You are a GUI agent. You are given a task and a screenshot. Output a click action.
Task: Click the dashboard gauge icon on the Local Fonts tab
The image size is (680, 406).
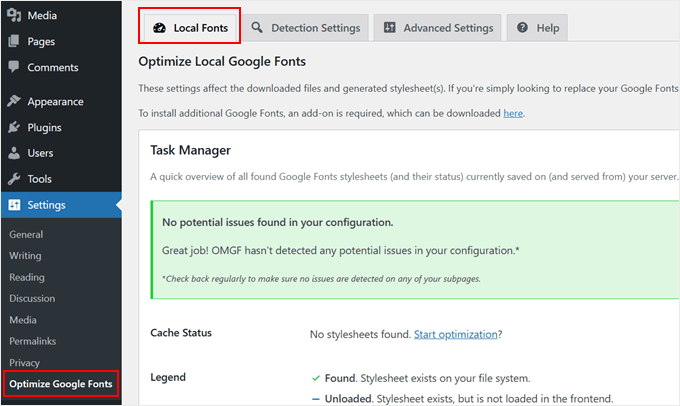[x=159, y=28]
